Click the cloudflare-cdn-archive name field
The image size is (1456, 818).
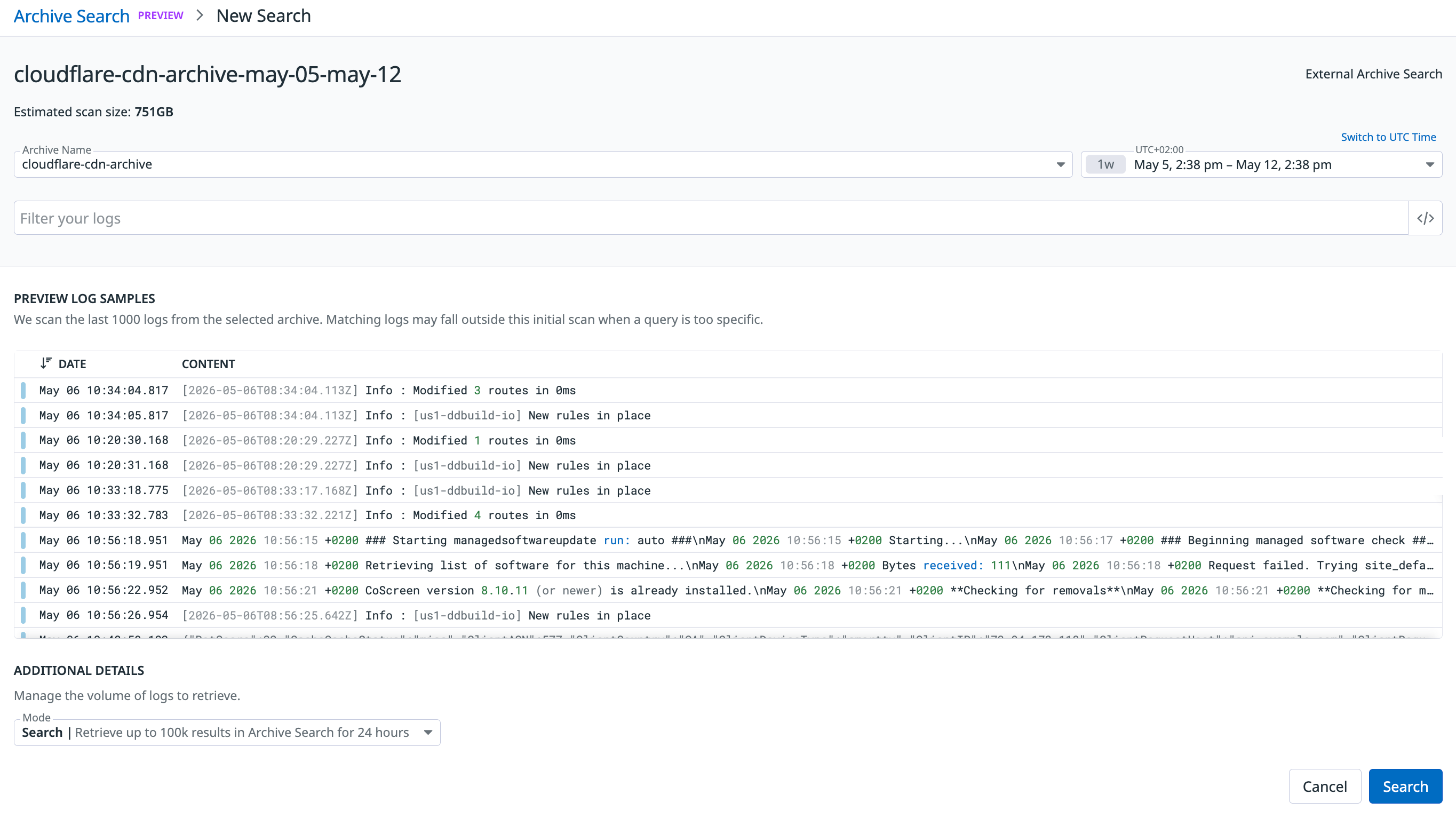(x=543, y=164)
